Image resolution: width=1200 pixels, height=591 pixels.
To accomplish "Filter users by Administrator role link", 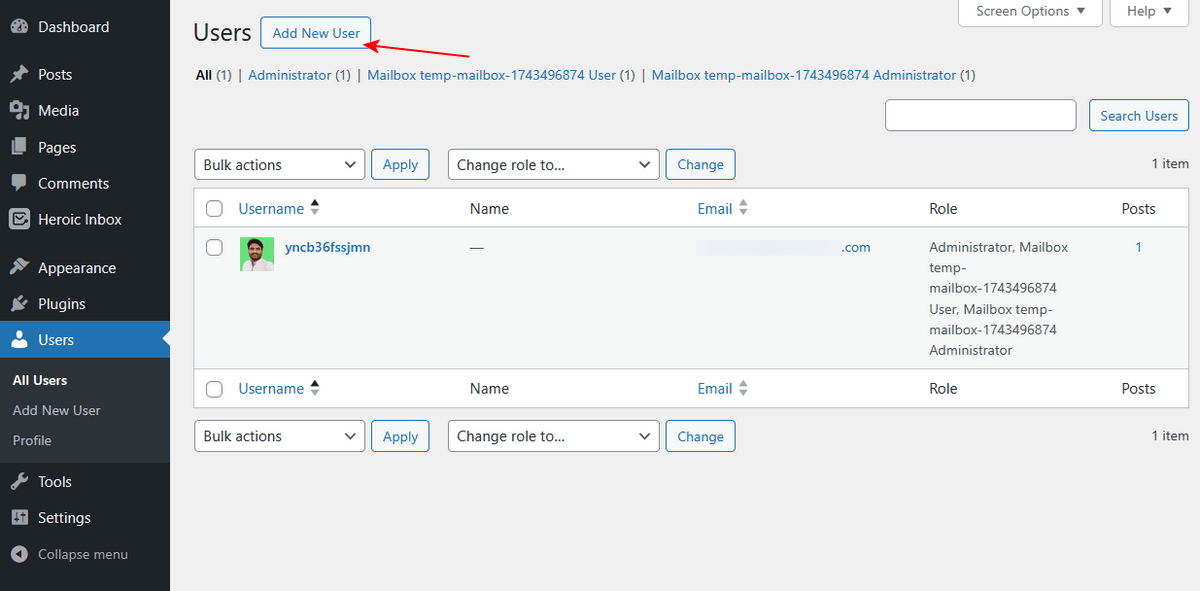I will 289,75.
